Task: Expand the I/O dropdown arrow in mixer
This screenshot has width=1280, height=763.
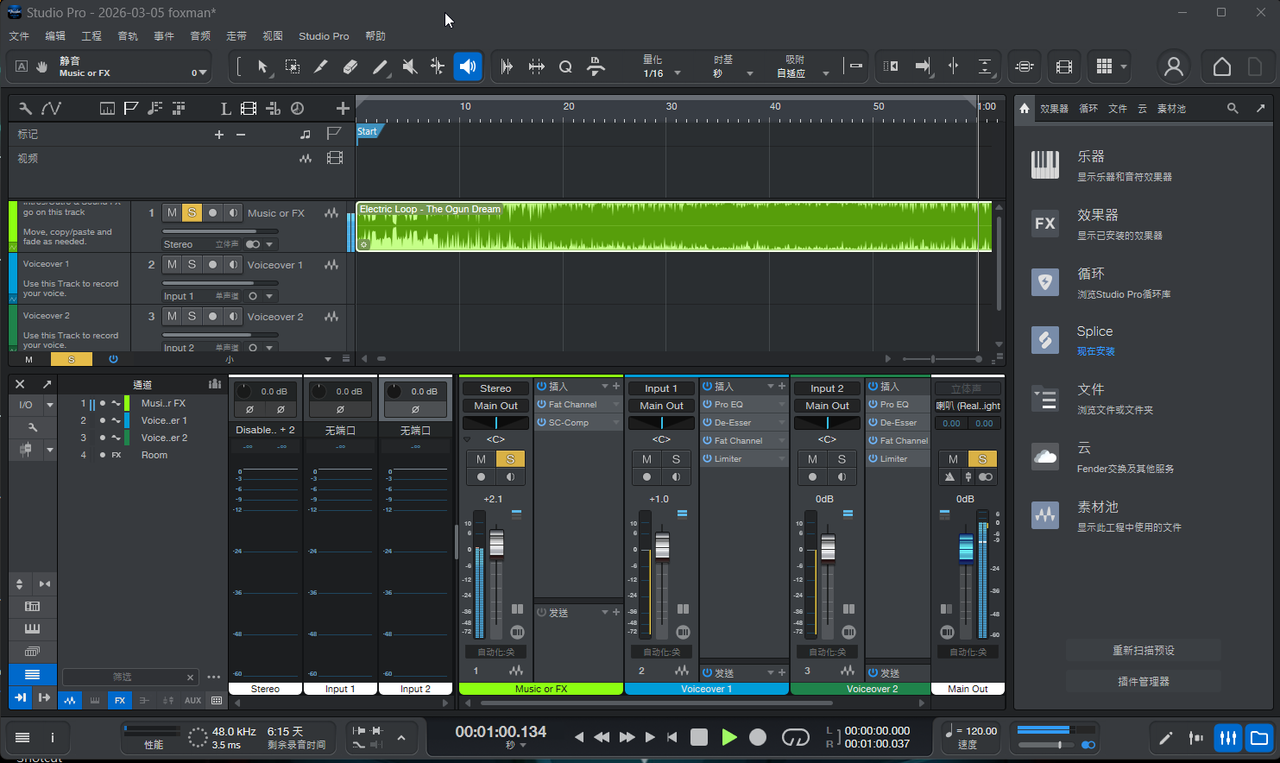Action: coord(49,405)
